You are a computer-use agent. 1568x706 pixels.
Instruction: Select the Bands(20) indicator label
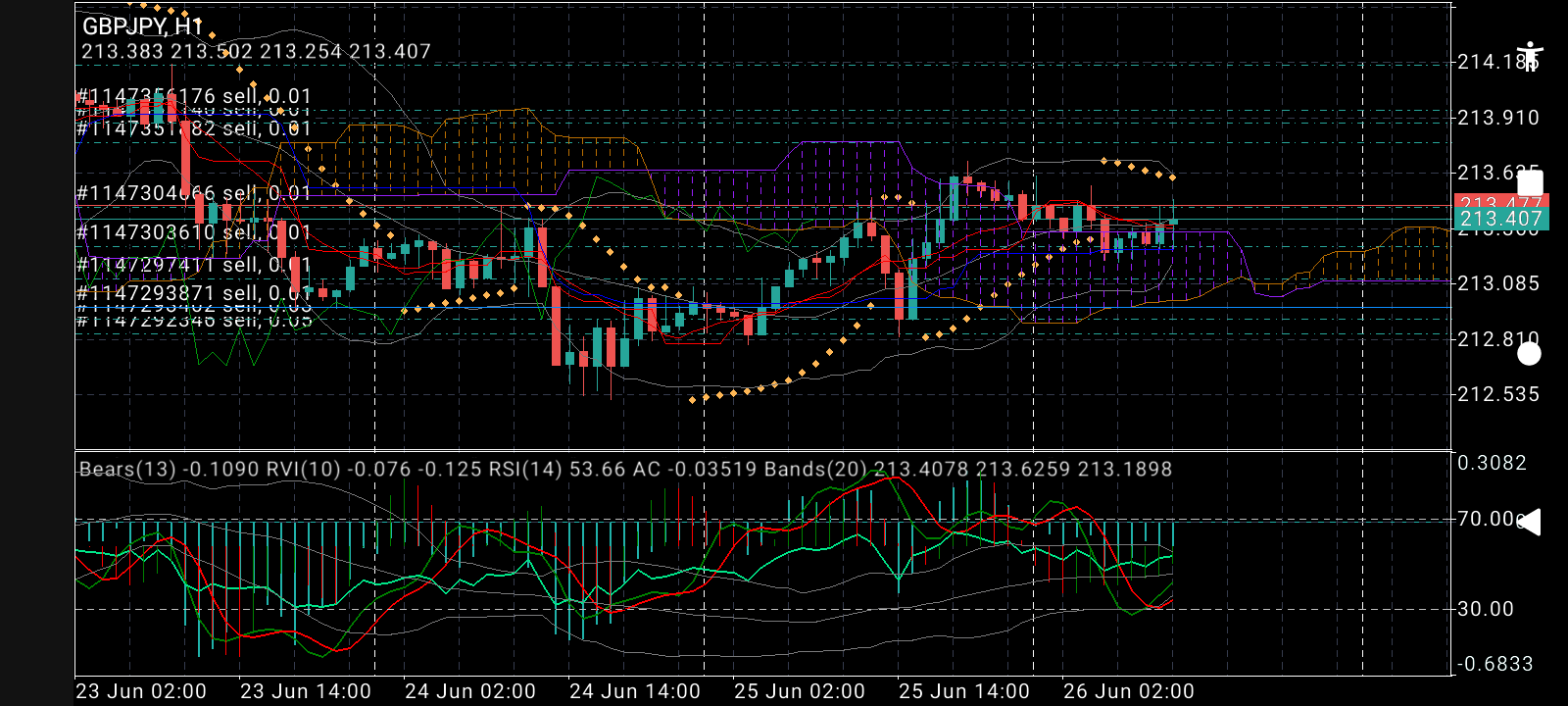tap(968, 469)
